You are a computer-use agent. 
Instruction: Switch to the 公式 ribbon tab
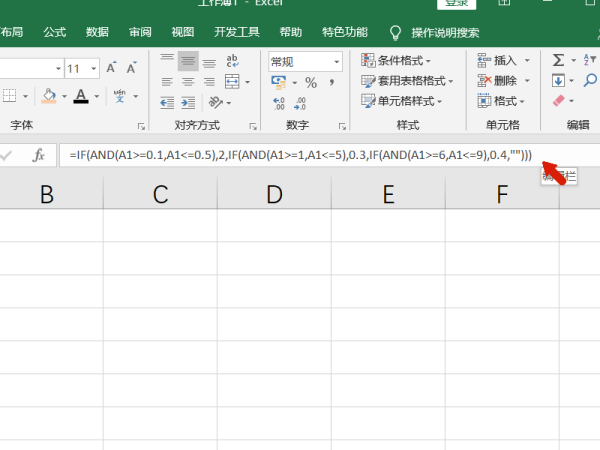(x=55, y=32)
